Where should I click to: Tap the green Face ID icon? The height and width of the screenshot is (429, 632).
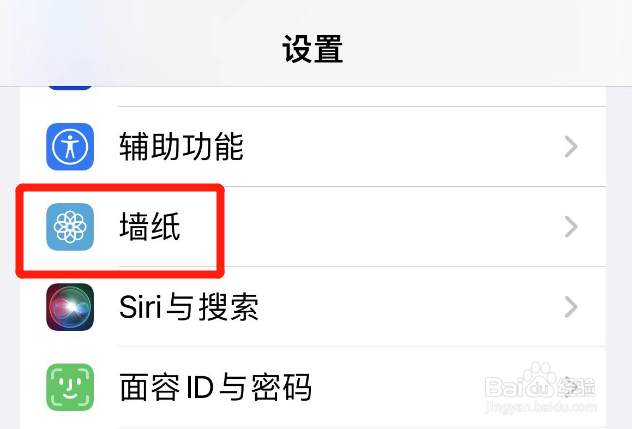[x=70, y=387]
